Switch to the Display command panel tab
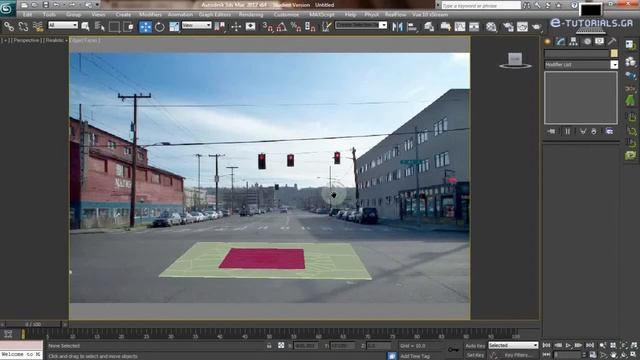The width and height of the screenshot is (640, 360). (599, 41)
